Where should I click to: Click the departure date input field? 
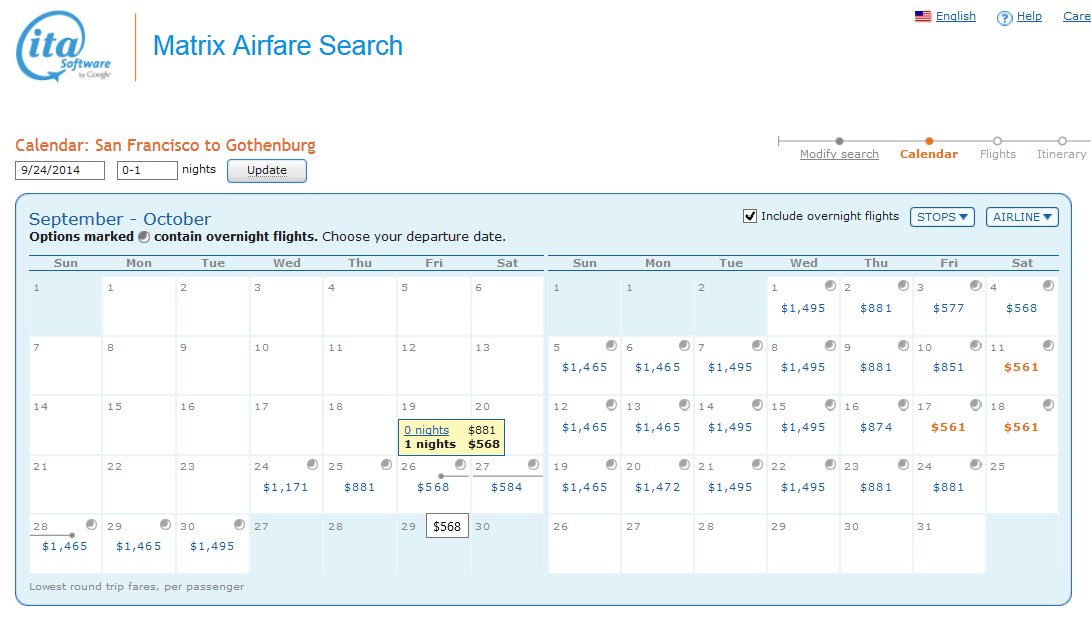coord(60,170)
